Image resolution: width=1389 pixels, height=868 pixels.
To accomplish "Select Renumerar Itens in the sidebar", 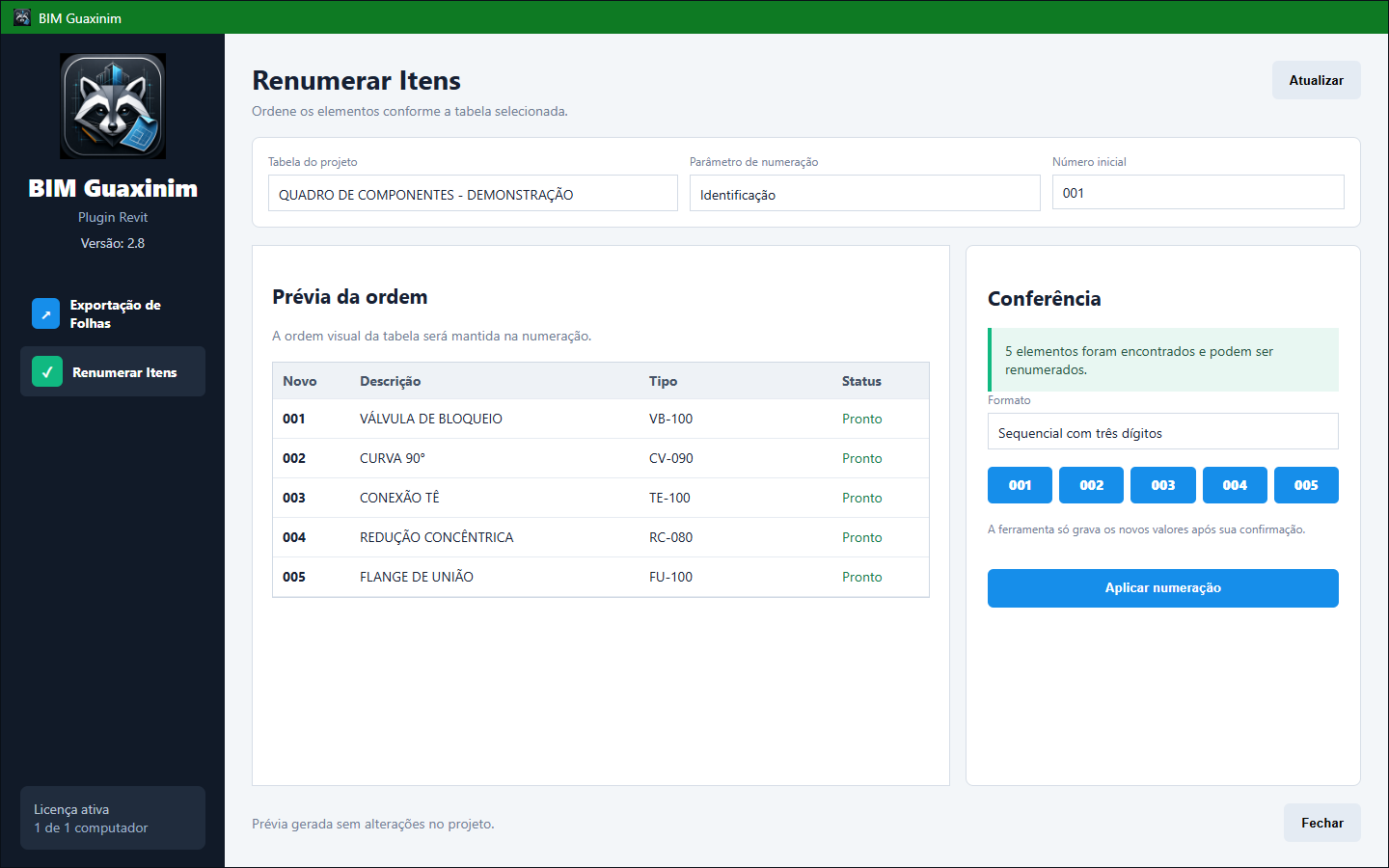I will 113,371.
